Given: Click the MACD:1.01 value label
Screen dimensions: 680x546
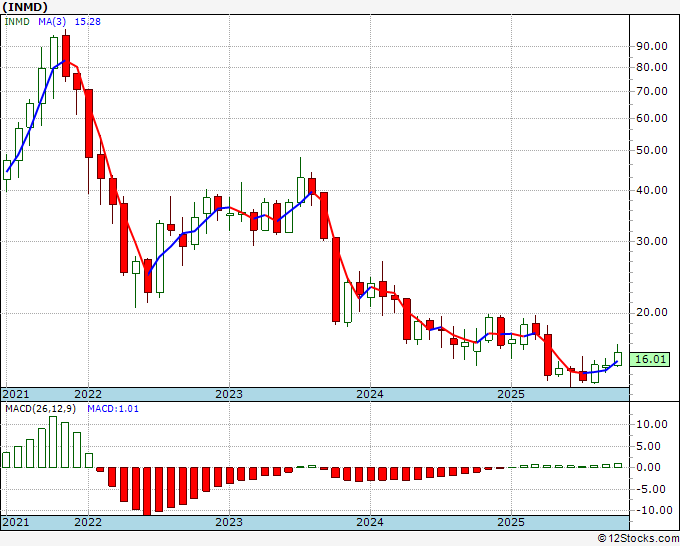Looking at the screenshot, I should (x=113, y=409).
